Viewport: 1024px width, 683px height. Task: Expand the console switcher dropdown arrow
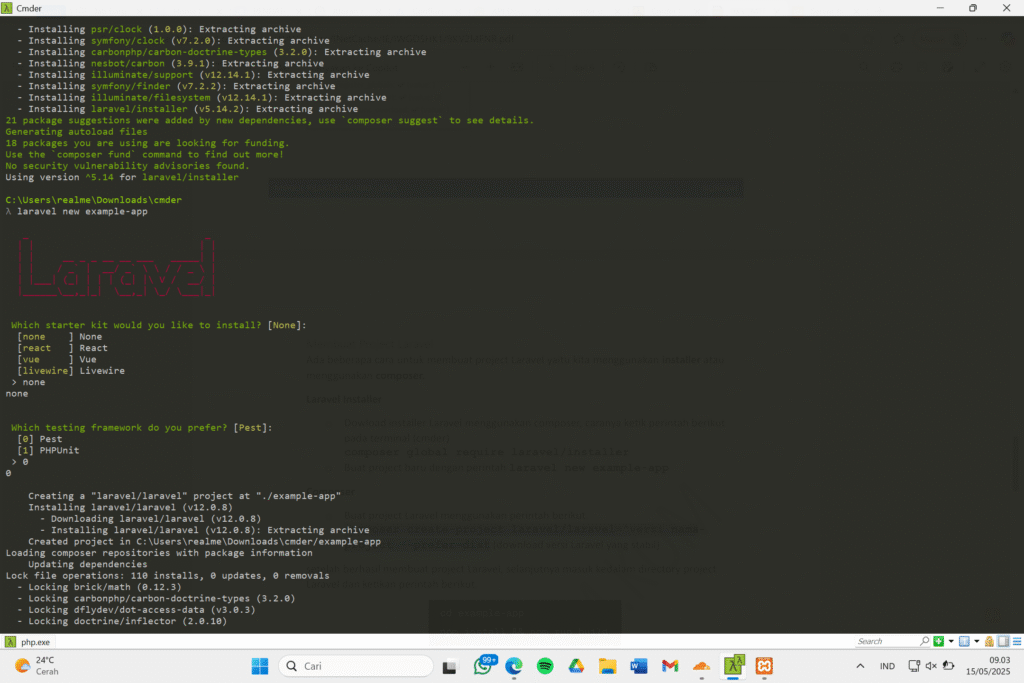click(975, 641)
